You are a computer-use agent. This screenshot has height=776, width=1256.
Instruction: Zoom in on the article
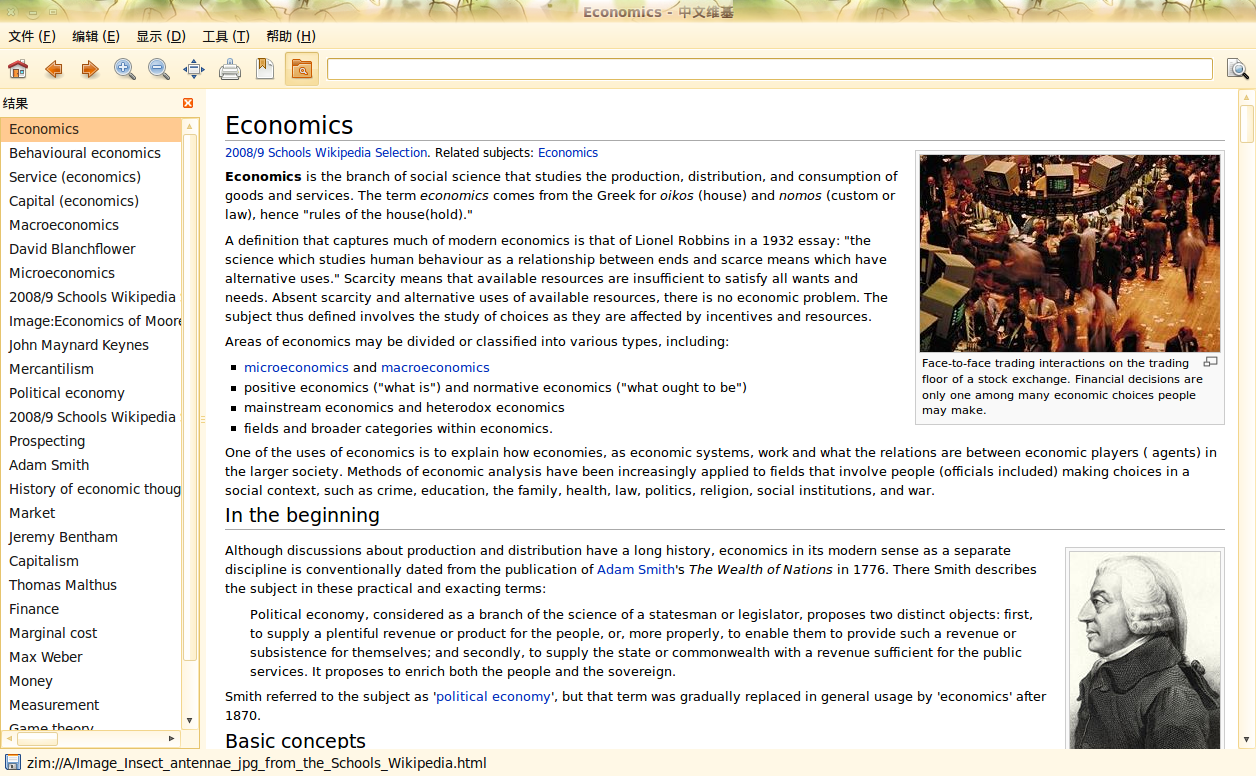[x=125, y=69]
